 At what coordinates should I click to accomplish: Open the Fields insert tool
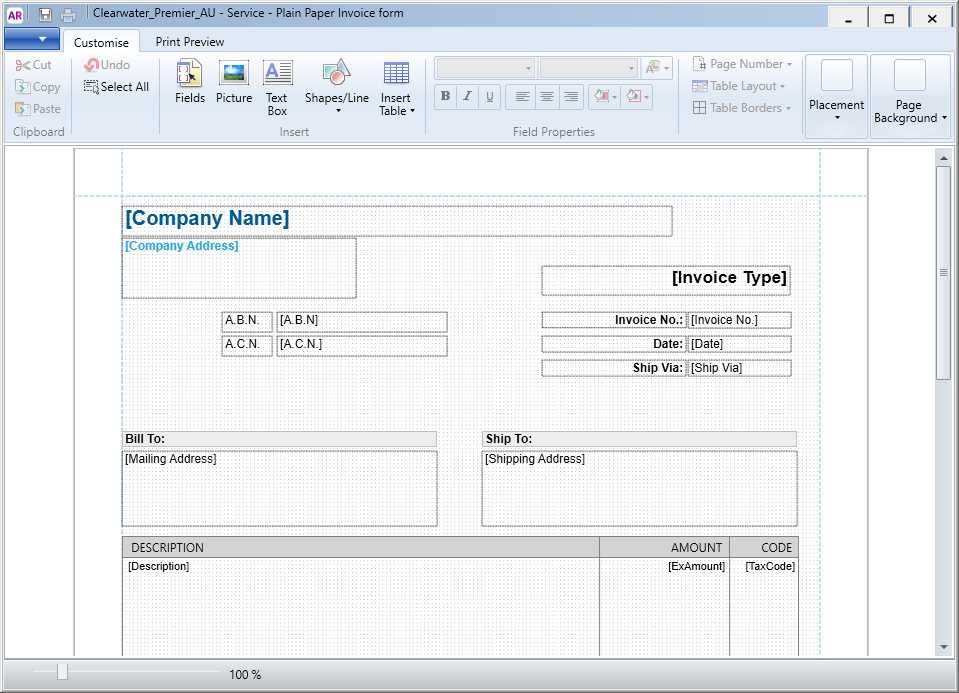coord(190,81)
